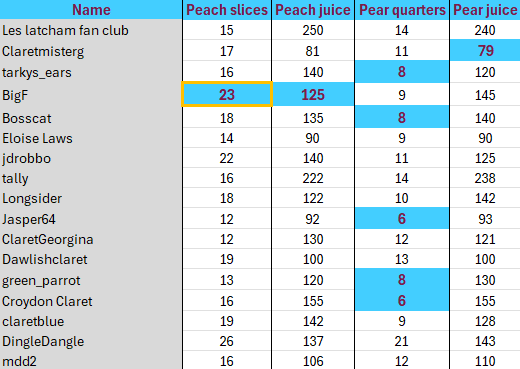Select Claretmisterg's highlighted 79 pear juice cell
This screenshot has height=369, width=520.
coord(485,50)
